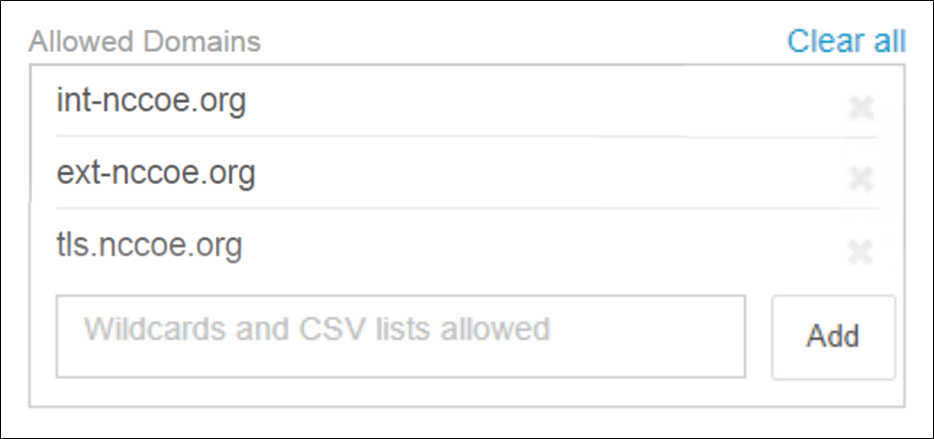This screenshot has width=934, height=439.
Task: Clear all allowed domains
Action: tap(846, 41)
